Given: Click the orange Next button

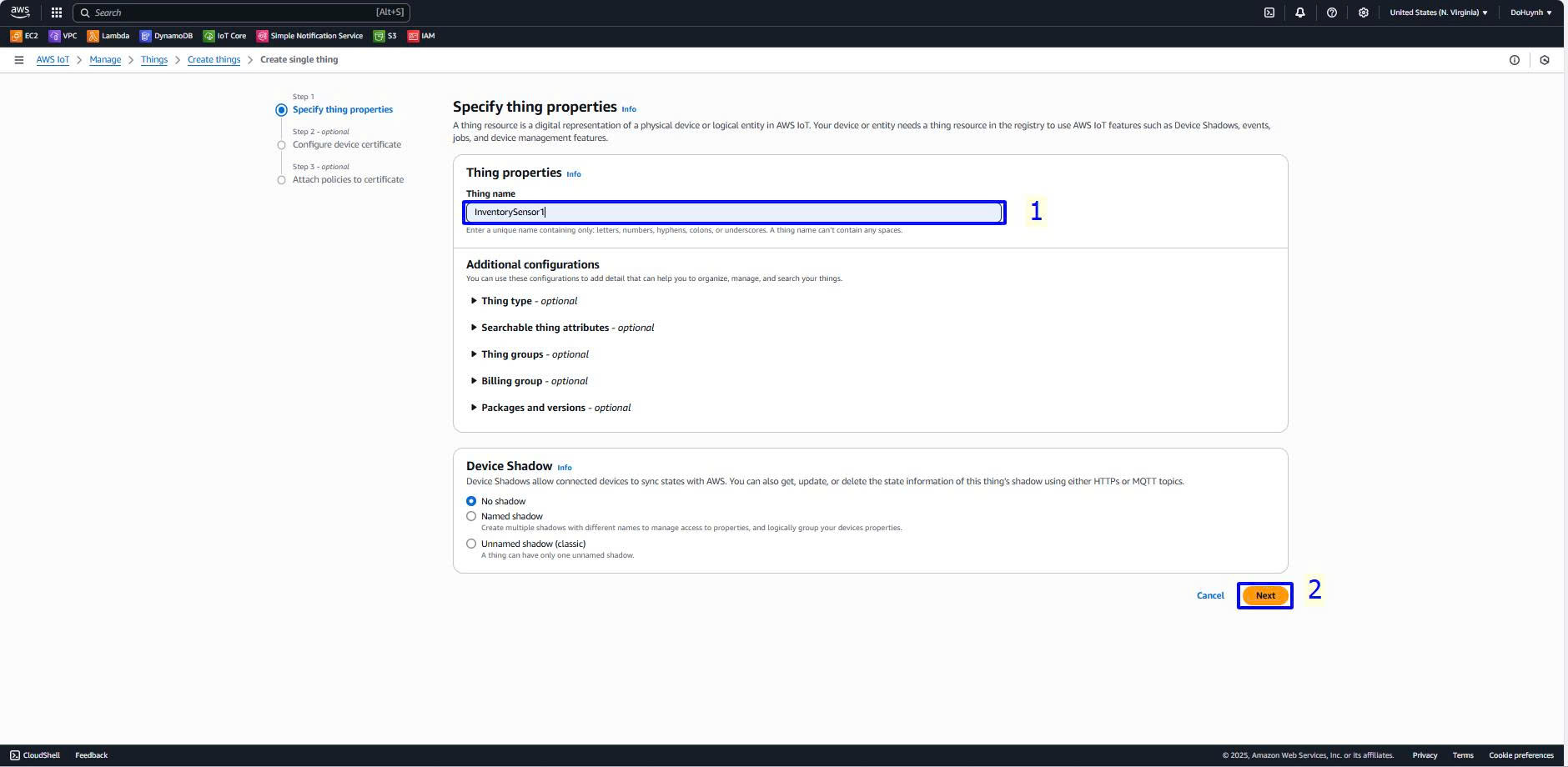Looking at the screenshot, I should tap(1264, 595).
